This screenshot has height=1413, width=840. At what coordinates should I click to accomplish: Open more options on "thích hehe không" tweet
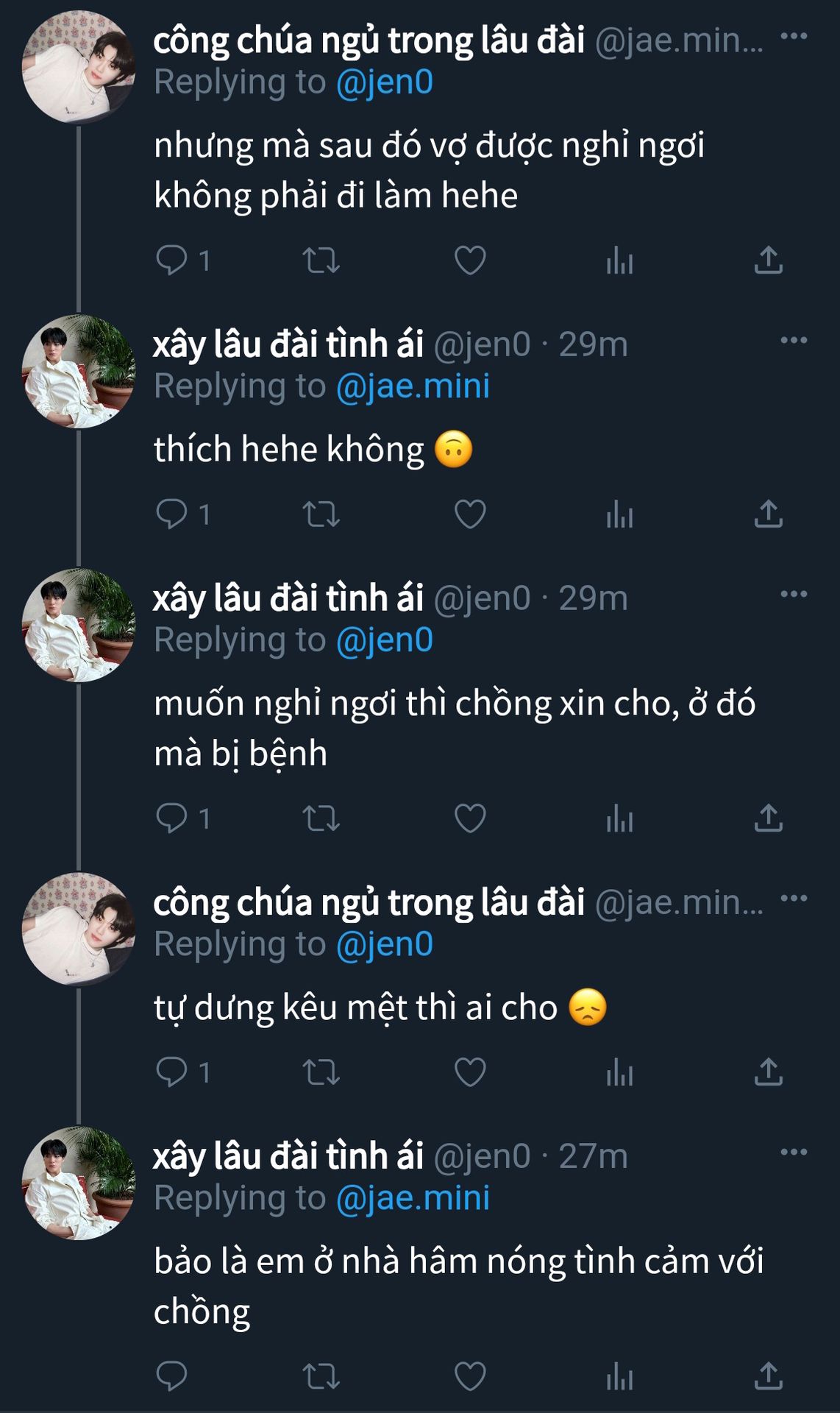click(x=794, y=341)
